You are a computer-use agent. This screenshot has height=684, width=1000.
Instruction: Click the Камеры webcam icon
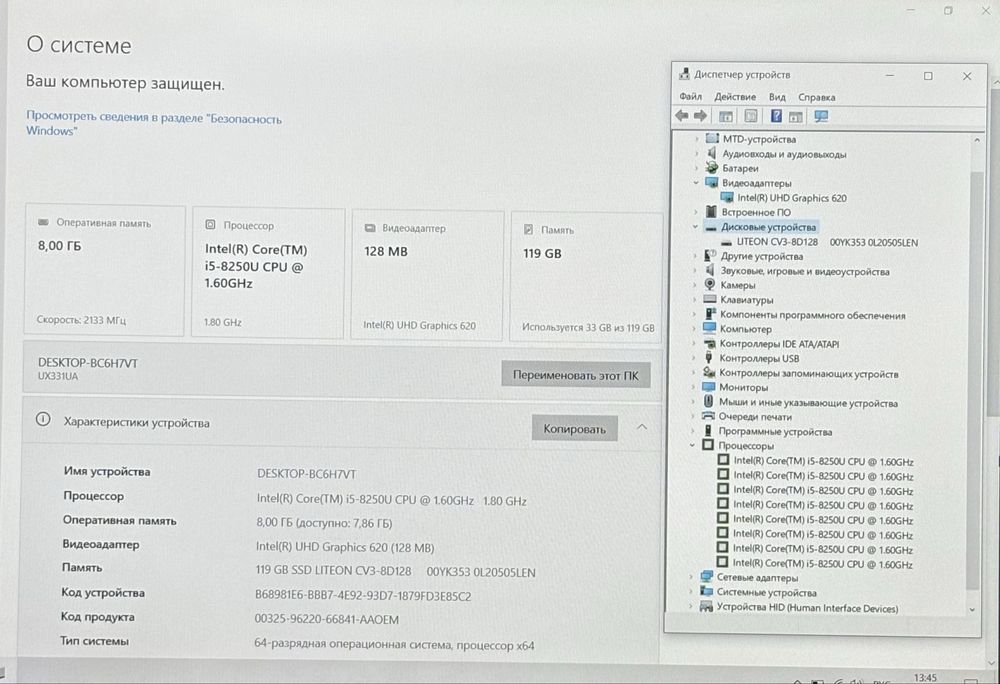709,284
